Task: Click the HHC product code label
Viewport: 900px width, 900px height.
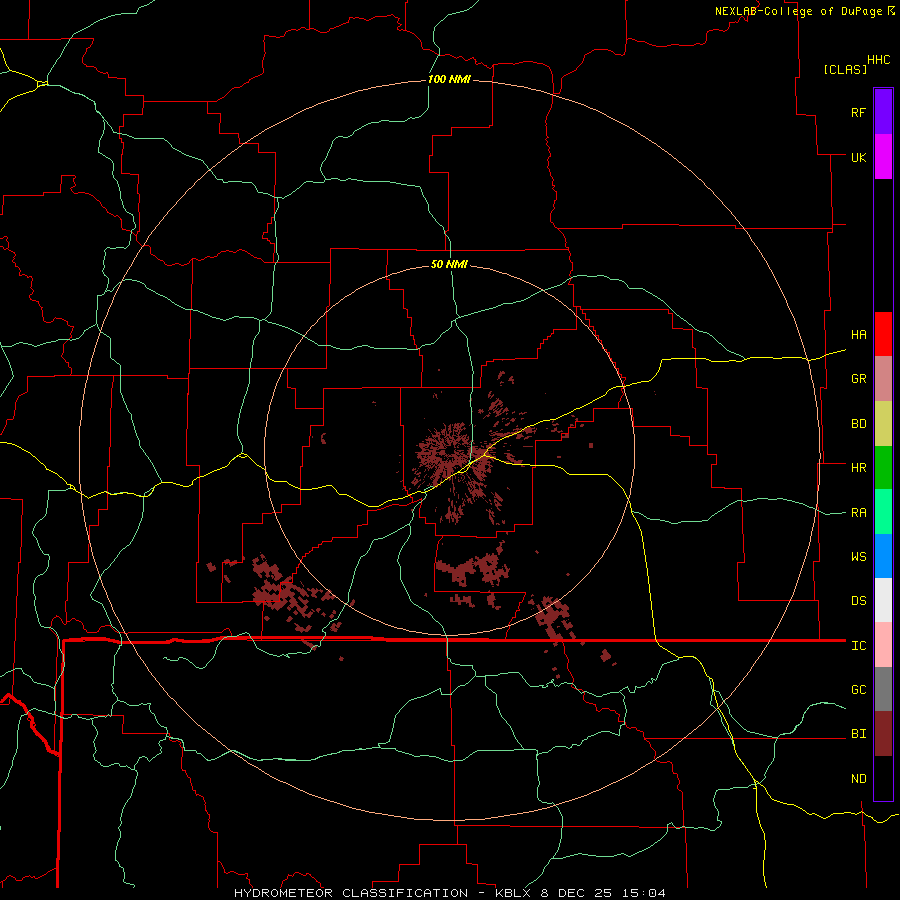Action: point(878,60)
